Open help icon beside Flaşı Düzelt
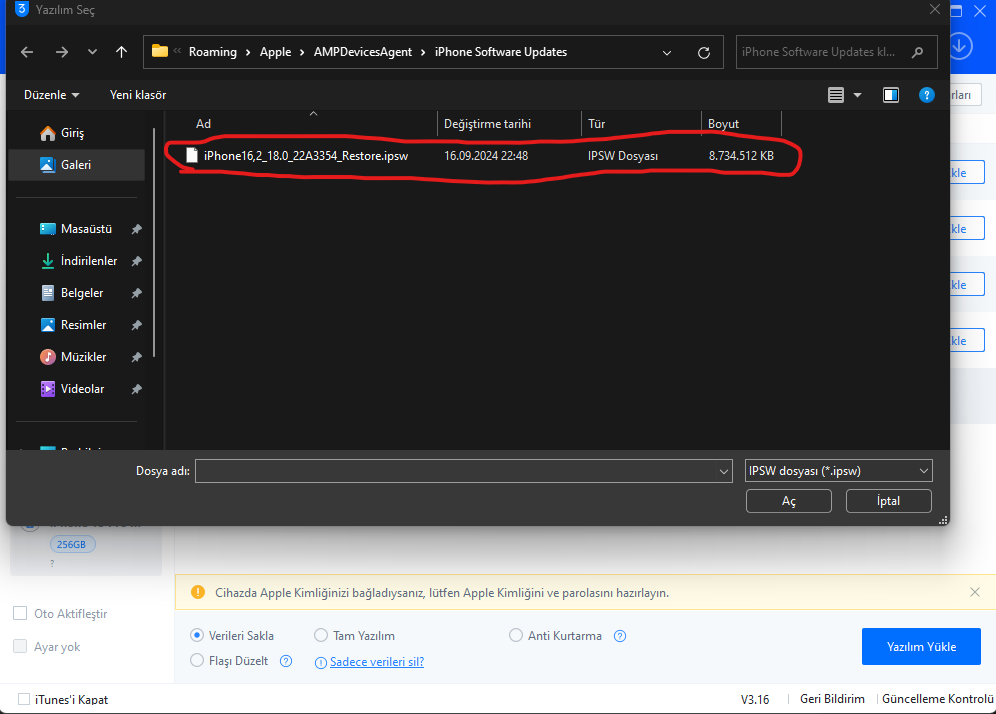The width and height of the screenshot is (996, 714). pos(286,661)
